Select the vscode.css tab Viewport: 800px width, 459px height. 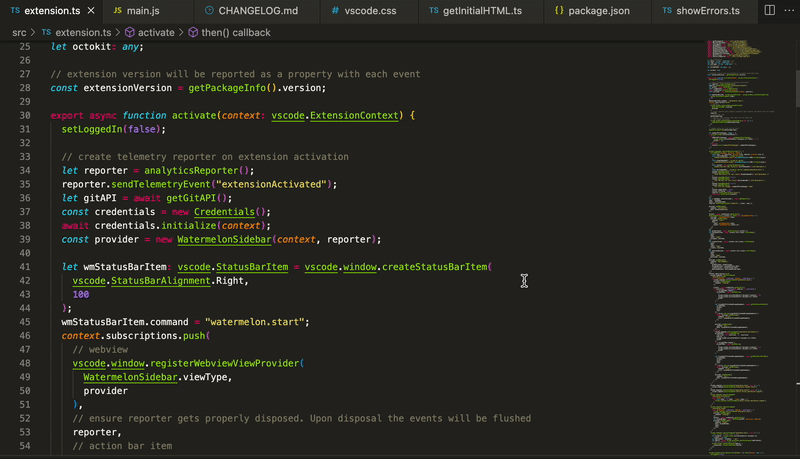pos(366,10)
